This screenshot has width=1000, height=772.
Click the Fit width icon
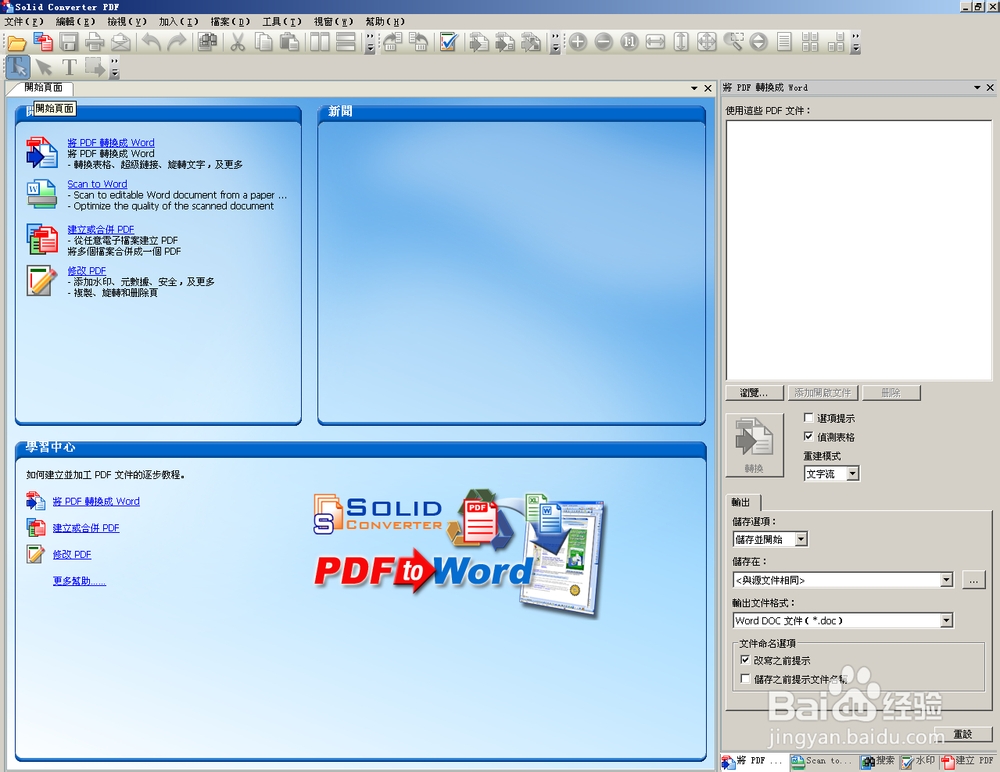point(655,43)
